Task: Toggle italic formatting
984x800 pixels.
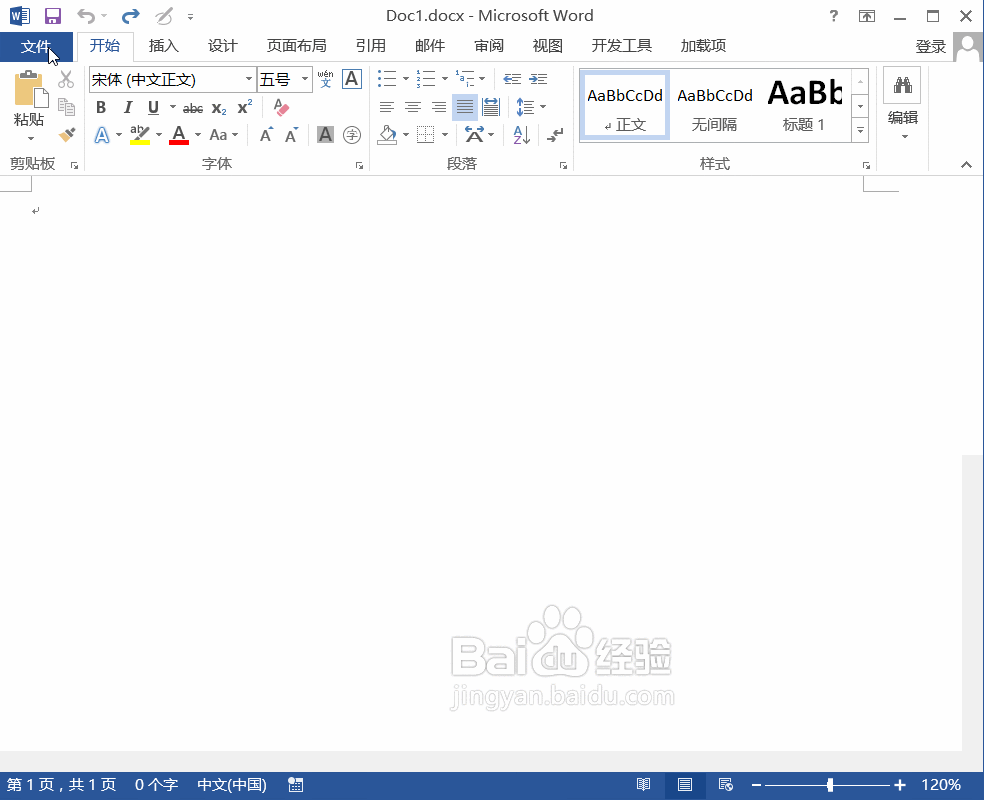Action: pyautogui.click(x=128, y=107)
